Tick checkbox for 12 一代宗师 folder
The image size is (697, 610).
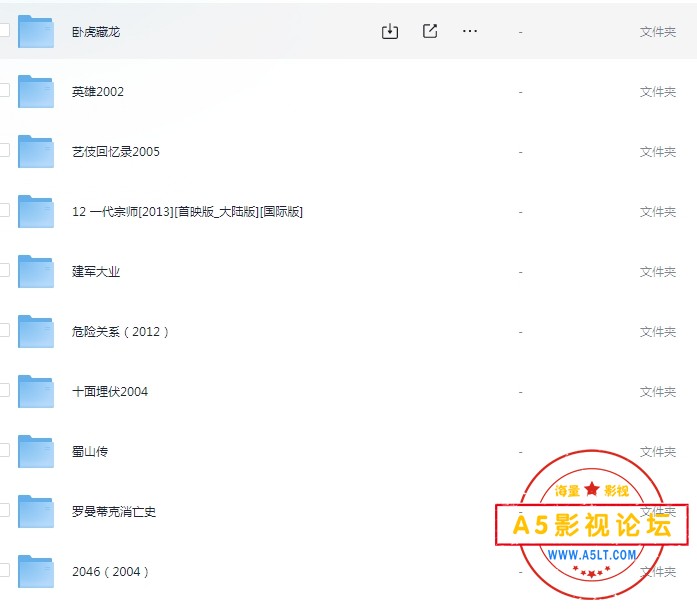(4, 210)
